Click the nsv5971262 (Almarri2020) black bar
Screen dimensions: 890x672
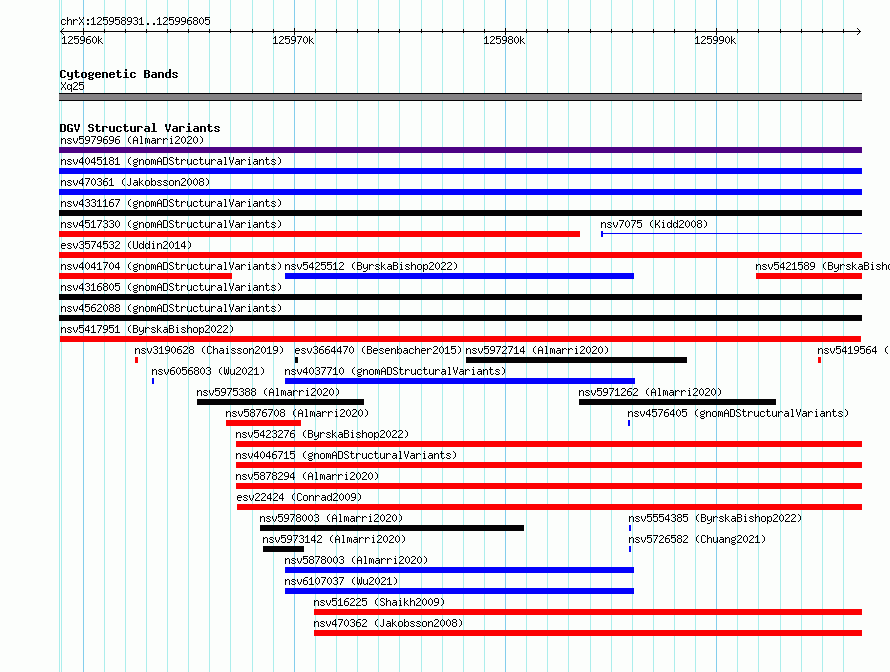pyautogui.click(x=677, y=402)
